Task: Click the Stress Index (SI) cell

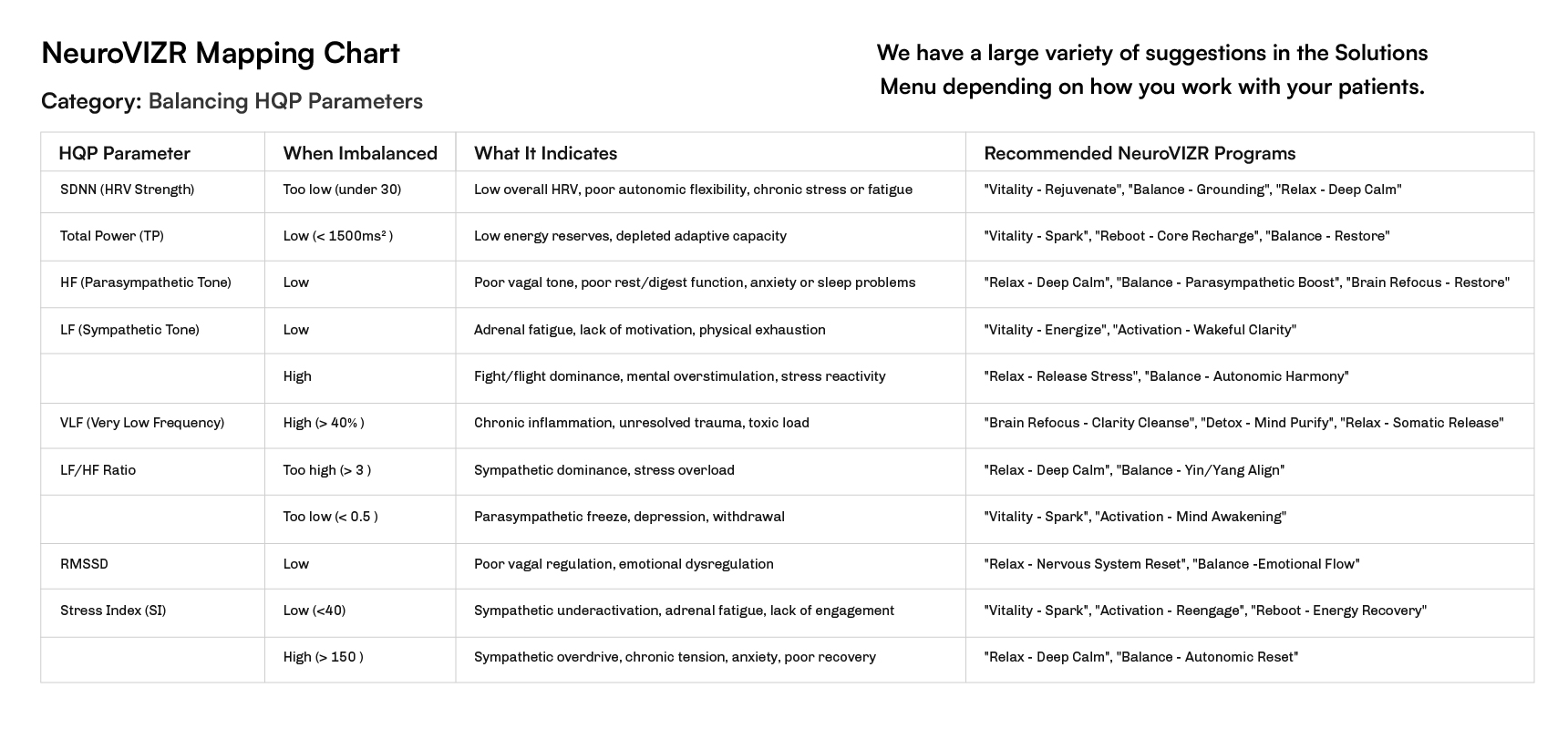Action: [x=113, y=611]
